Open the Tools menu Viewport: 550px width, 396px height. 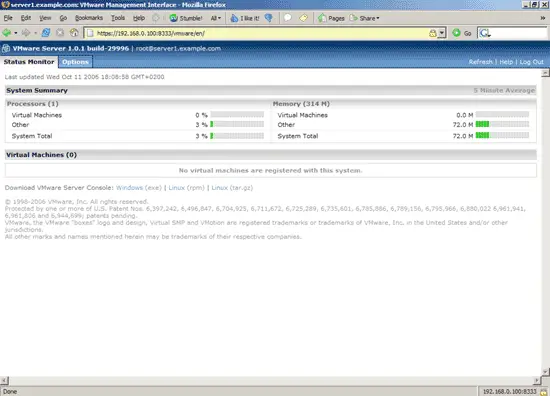click(118, 18)
